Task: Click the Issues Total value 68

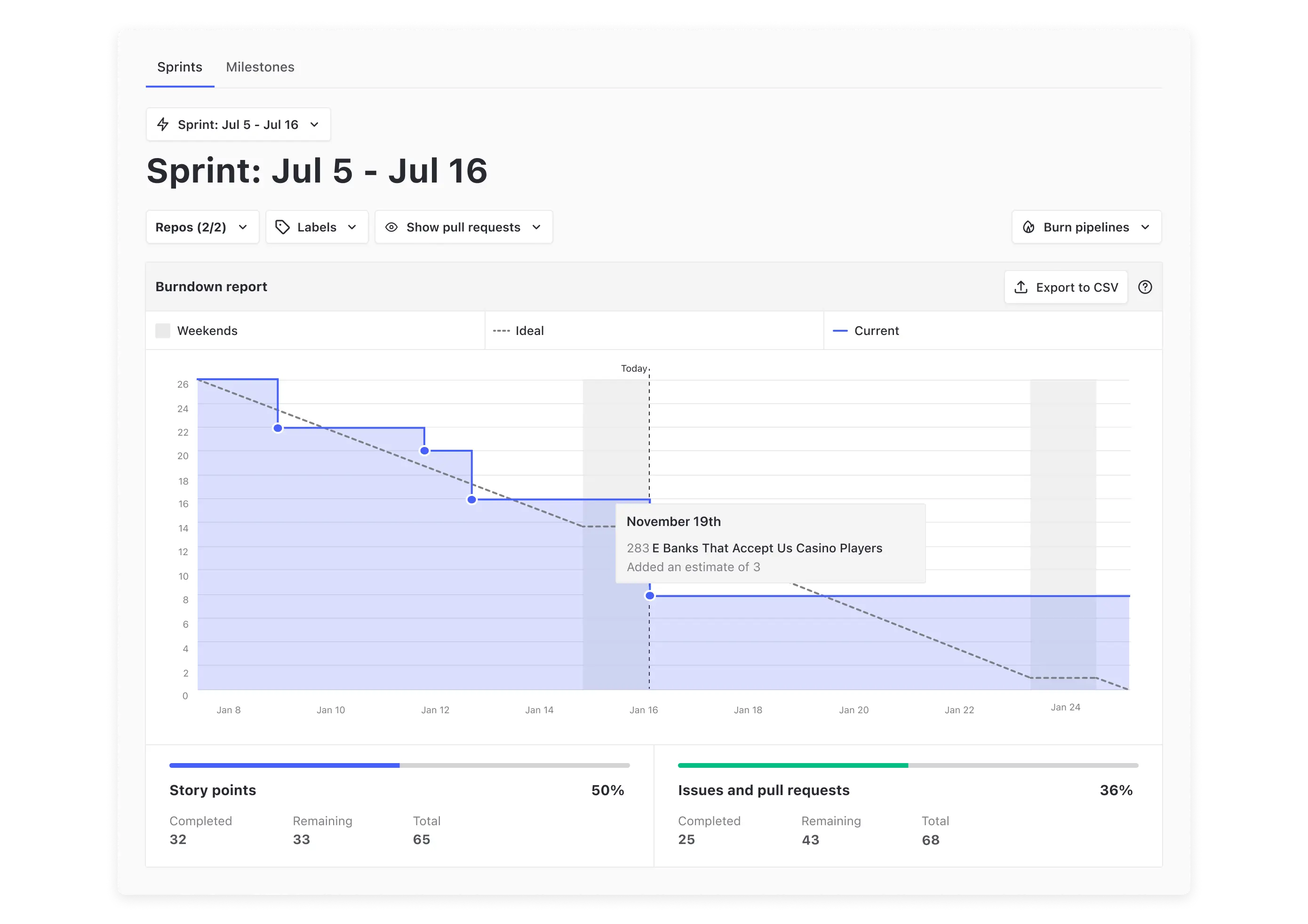Action: (x=930, y=840)
